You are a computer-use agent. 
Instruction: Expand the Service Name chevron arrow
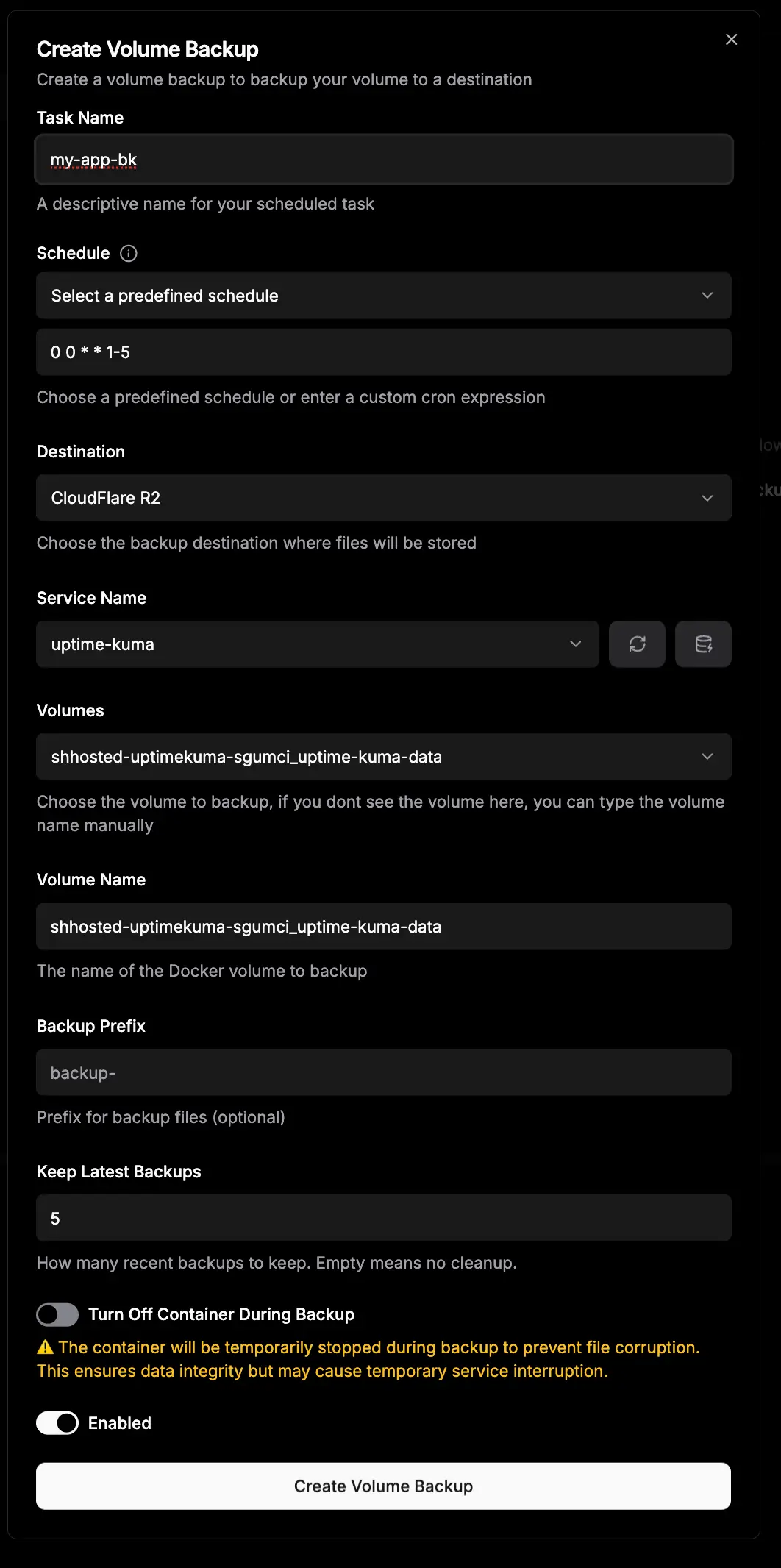[x=576, y=644]
